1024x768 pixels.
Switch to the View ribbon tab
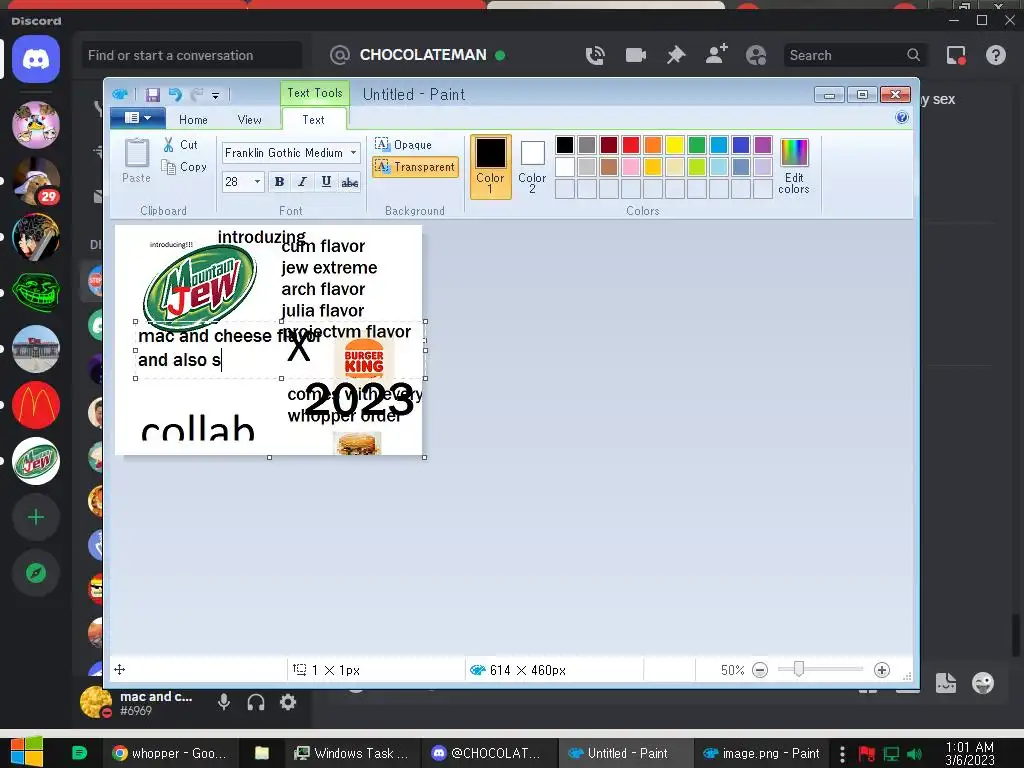(x=249, y=120)
